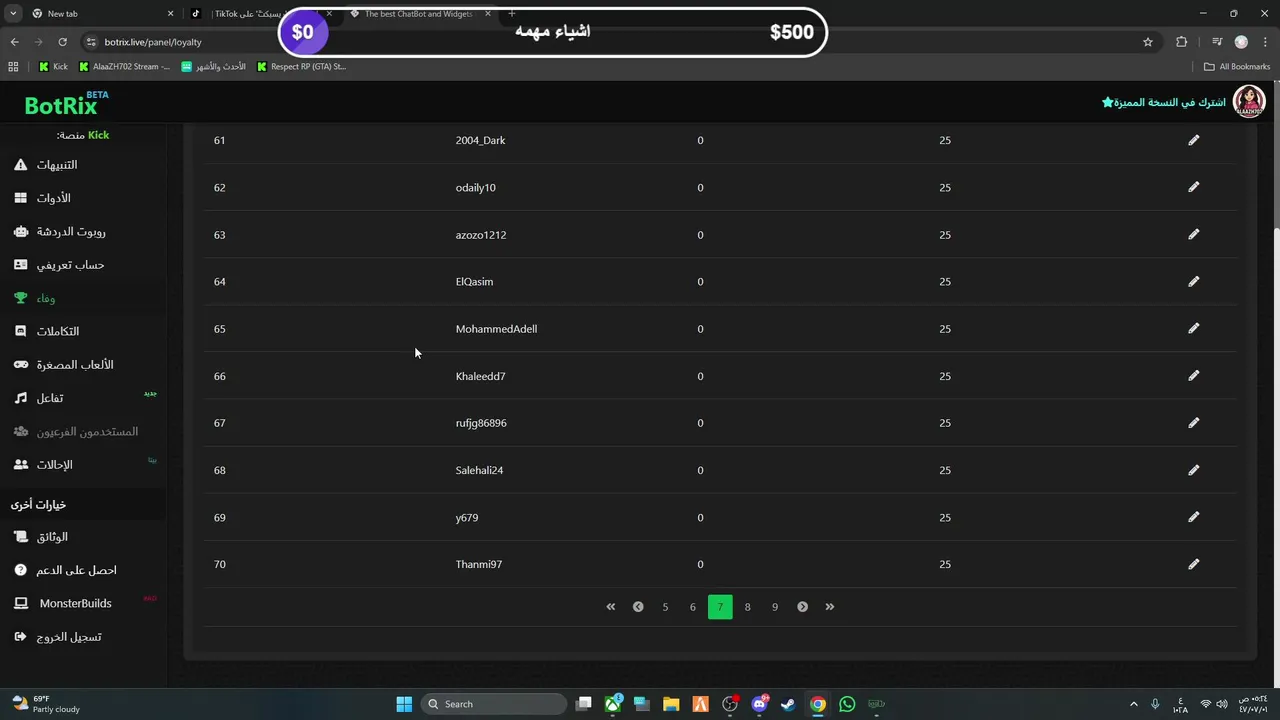Select current page 7 button
1280x720 pixels.
pyautogui.click(x=720, y=607)
